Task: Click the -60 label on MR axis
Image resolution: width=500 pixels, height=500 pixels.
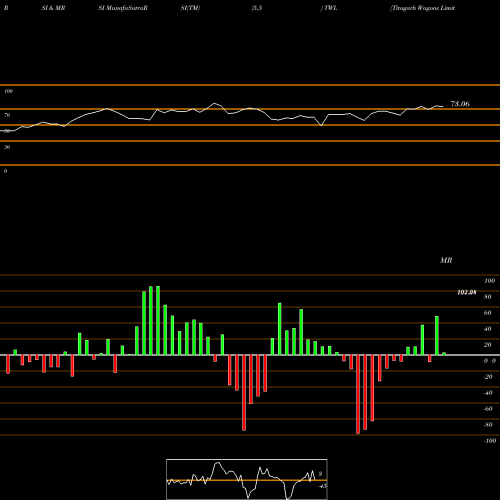Action: pyautogui.click(x=488, y=409)
